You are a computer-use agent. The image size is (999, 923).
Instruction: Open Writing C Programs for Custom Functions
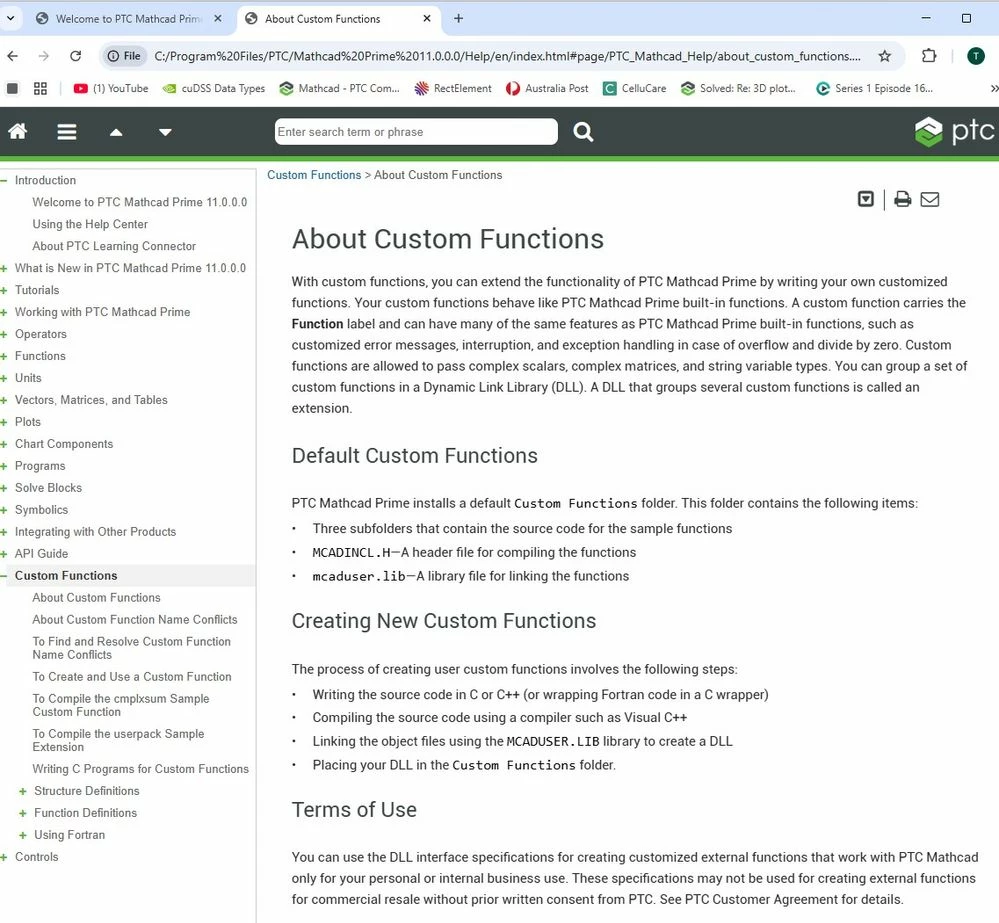(x=140, y=769)
